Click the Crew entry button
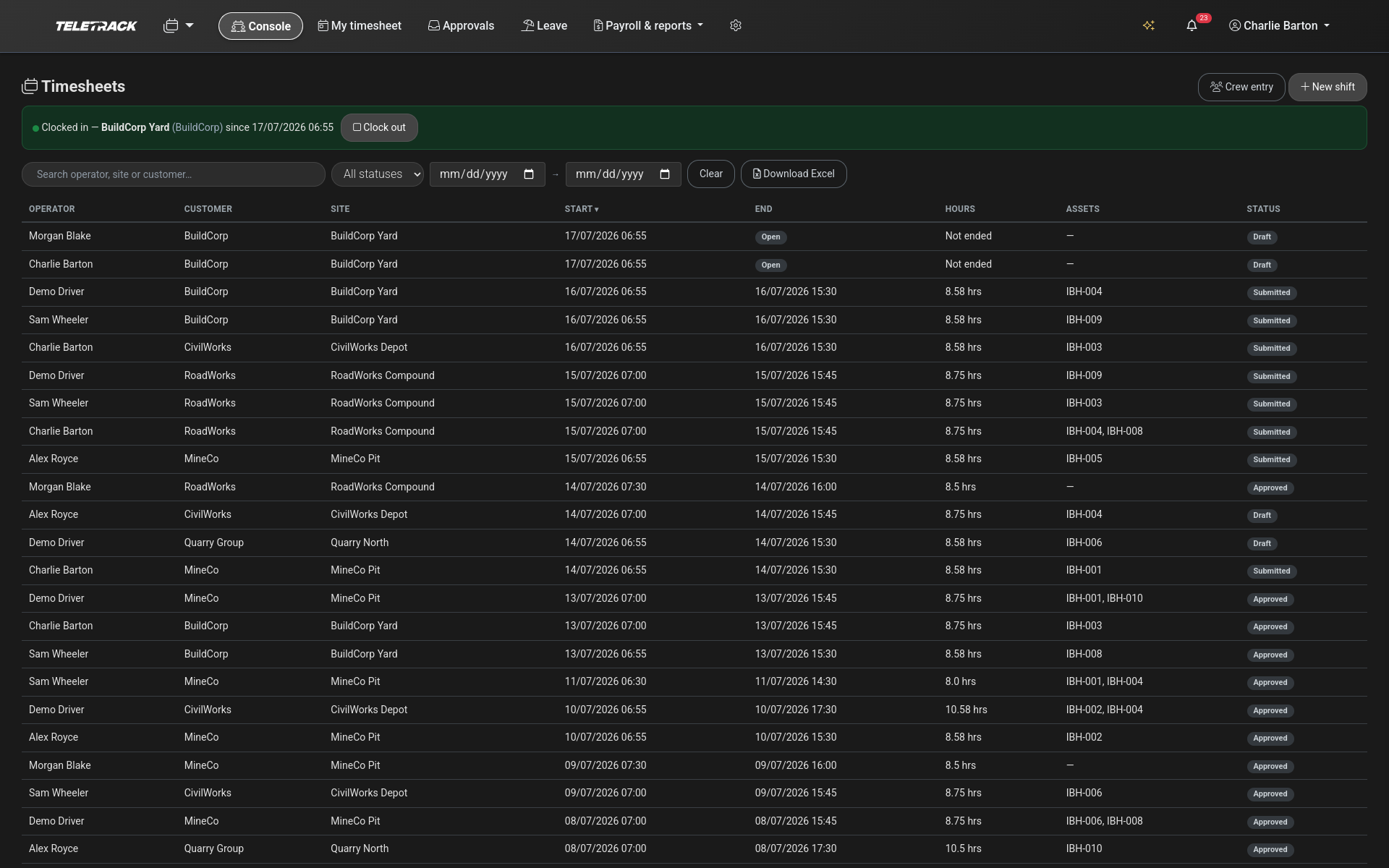 (1241, 87)
